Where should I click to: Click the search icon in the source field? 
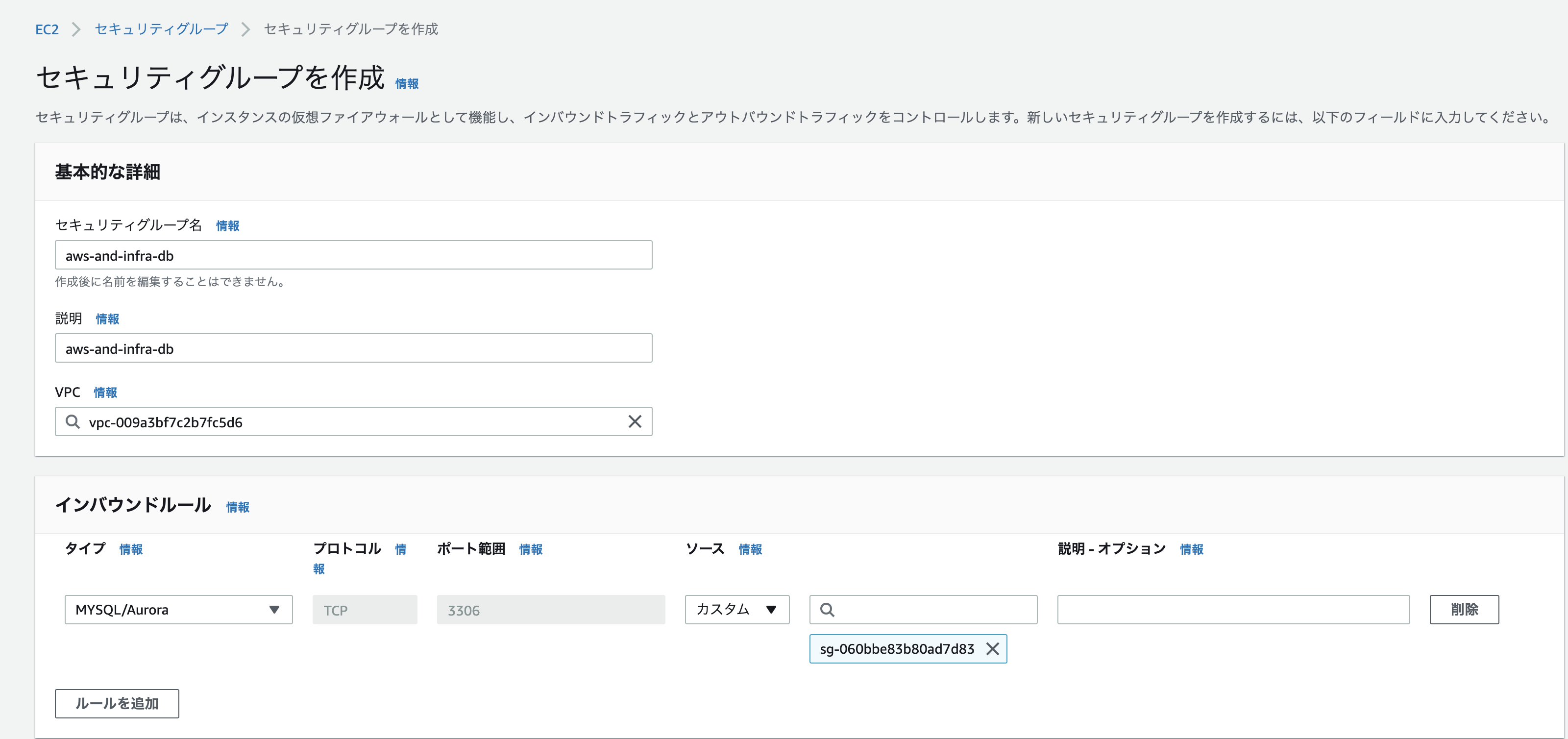(827, 609)
